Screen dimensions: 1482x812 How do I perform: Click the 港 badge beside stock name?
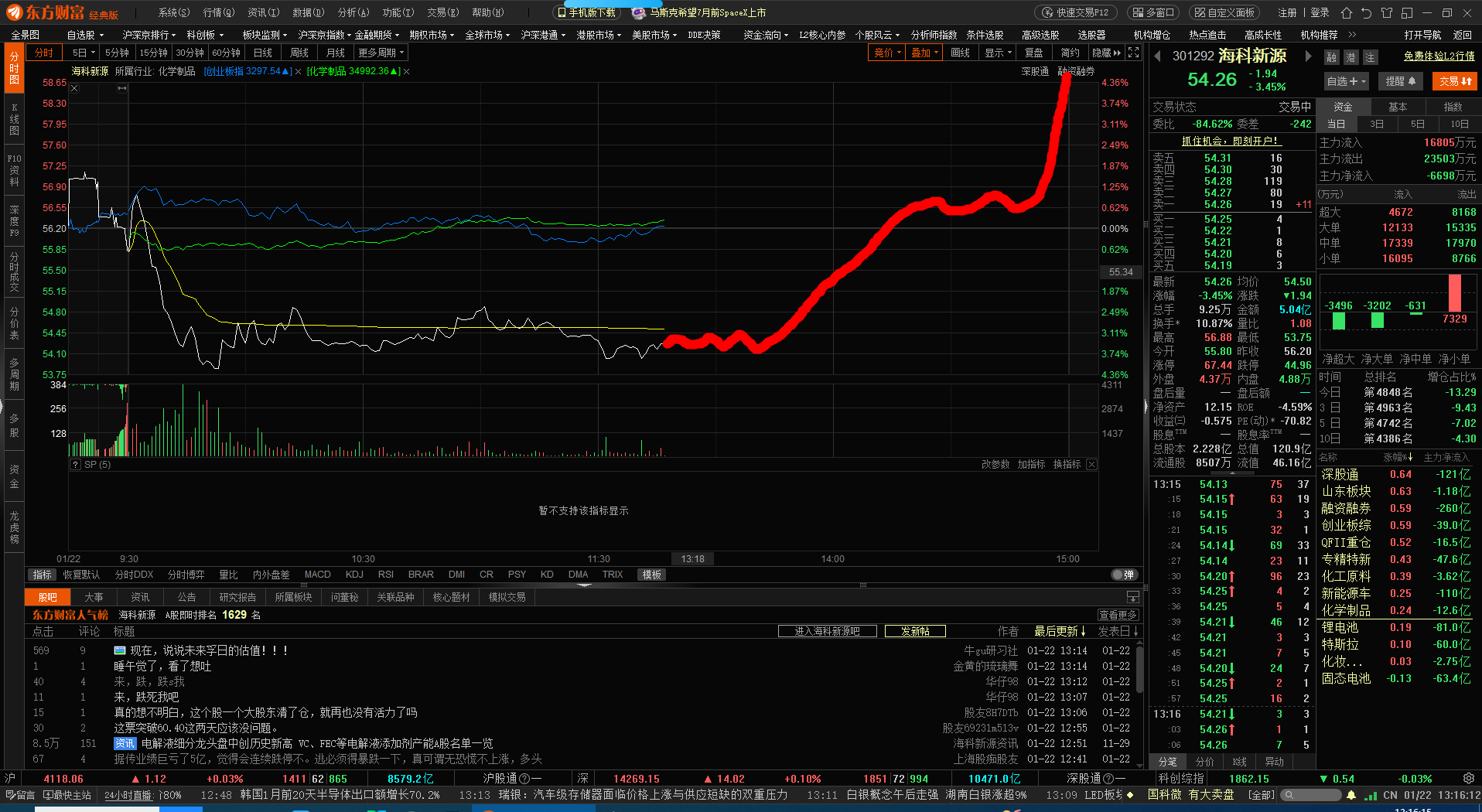[x=1351, y=57]
